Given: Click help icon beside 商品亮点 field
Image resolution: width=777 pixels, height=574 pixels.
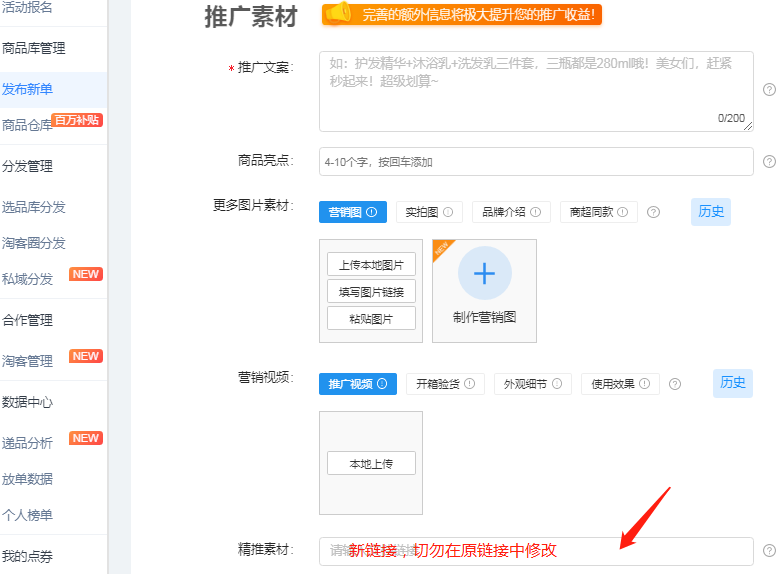Looking at the screenshot, I should click(x=769, y=161).
